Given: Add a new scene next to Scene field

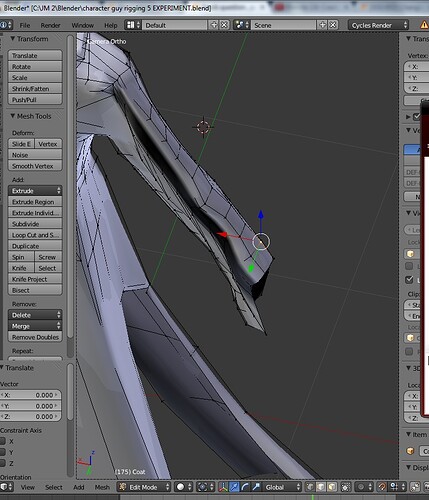Looking at the screenshot, I should click(322, 25).
